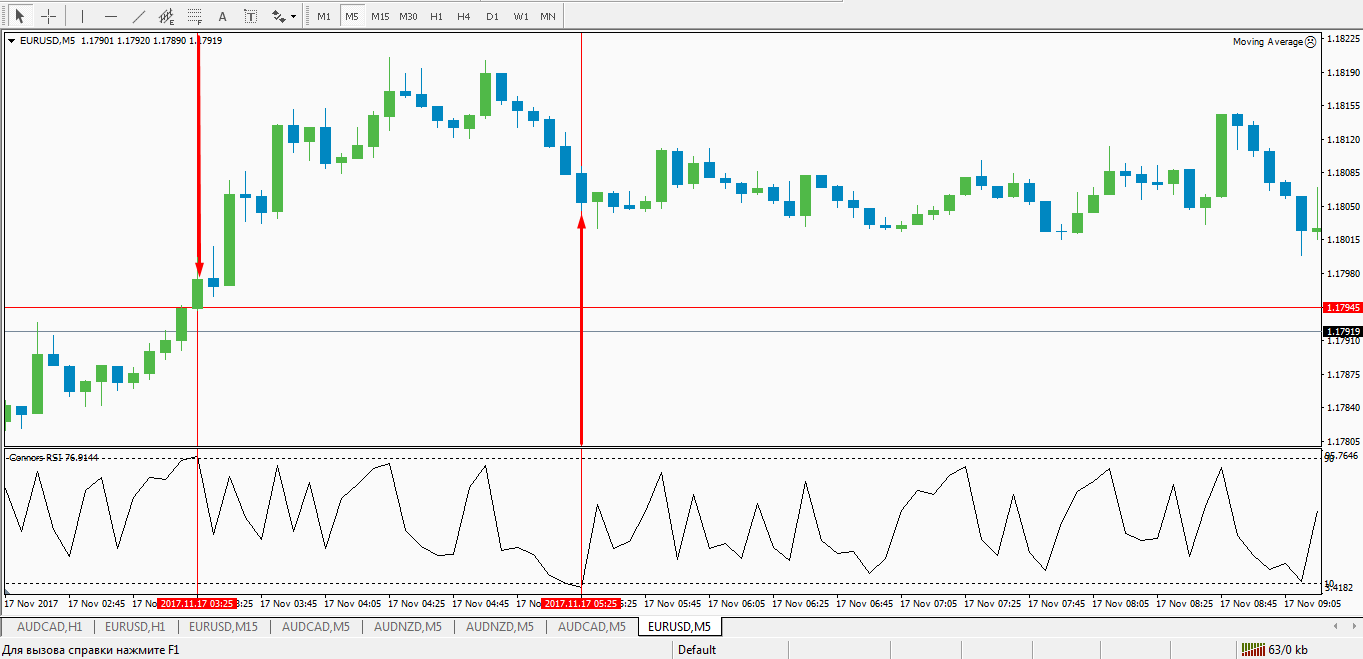The width and height of the screenshot is (1363, 659).
Task: Choose the Vertical Line drawing tool
Action: coord(82,16)
